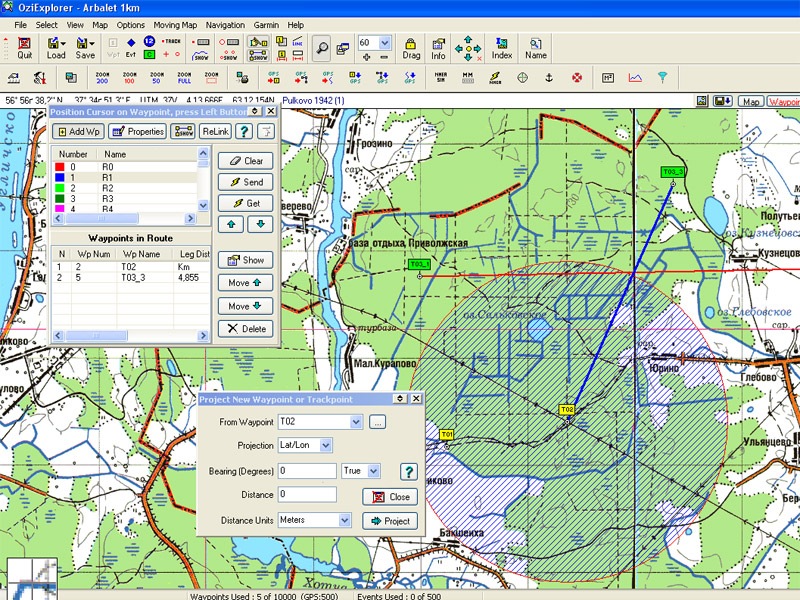Click the Quit toolbar icon

click(x=24, y=47)
